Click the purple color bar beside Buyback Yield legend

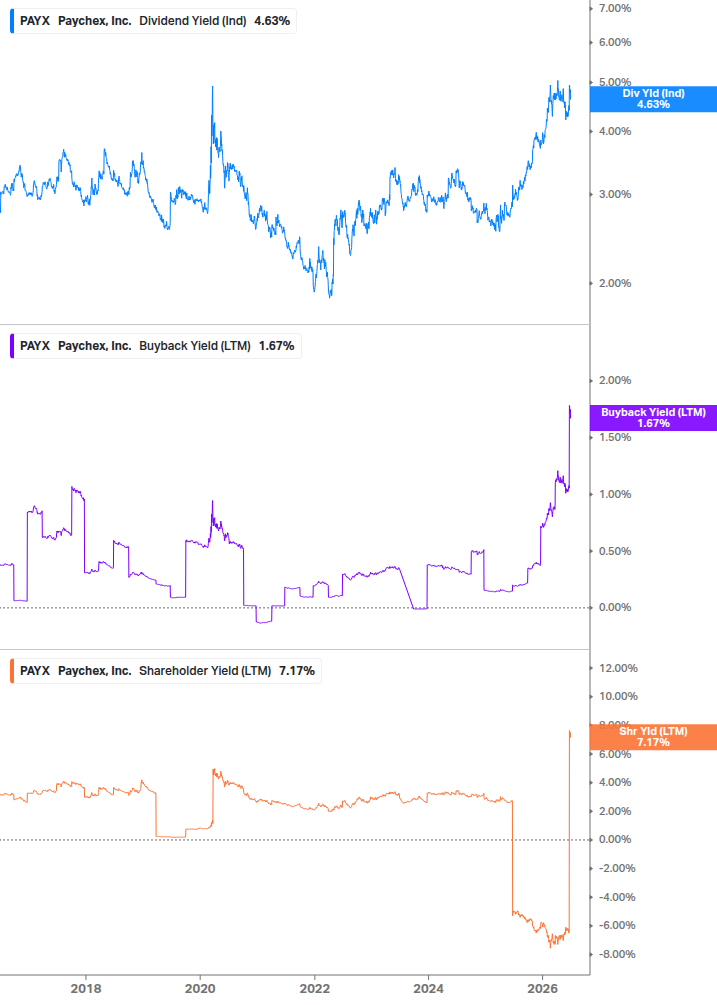[x=12, y=346]
